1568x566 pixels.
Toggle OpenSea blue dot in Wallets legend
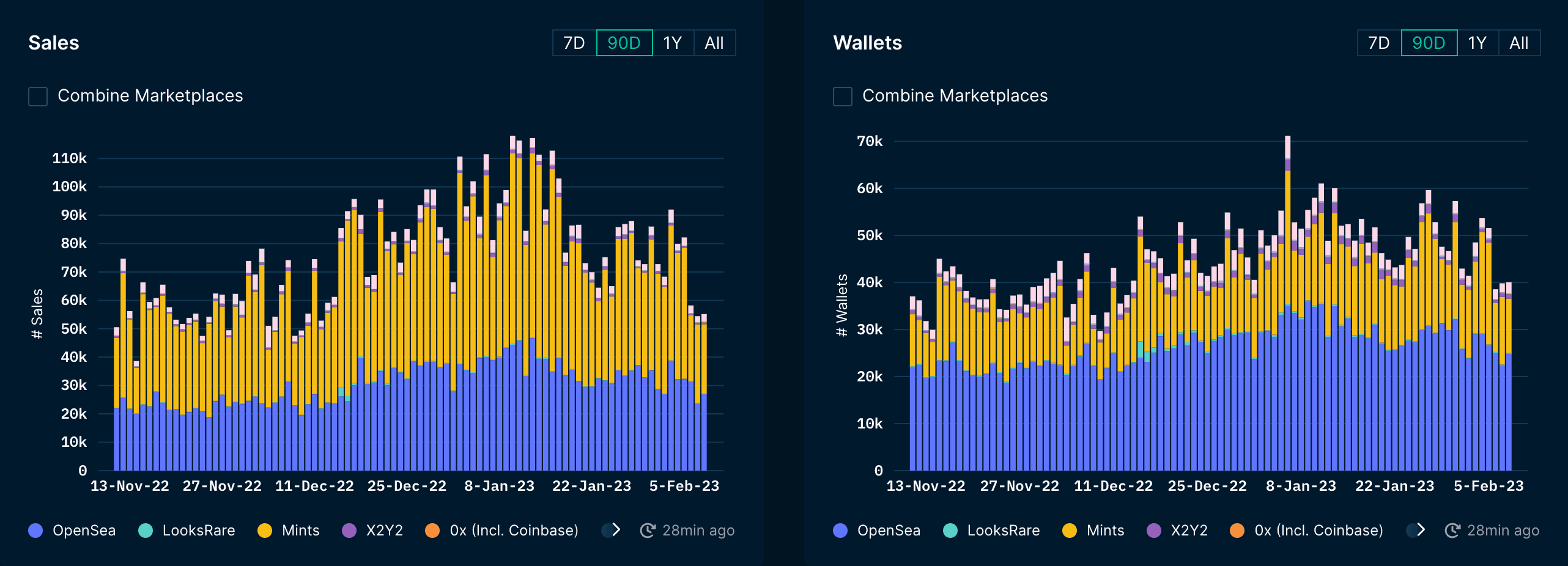(840, 531)
